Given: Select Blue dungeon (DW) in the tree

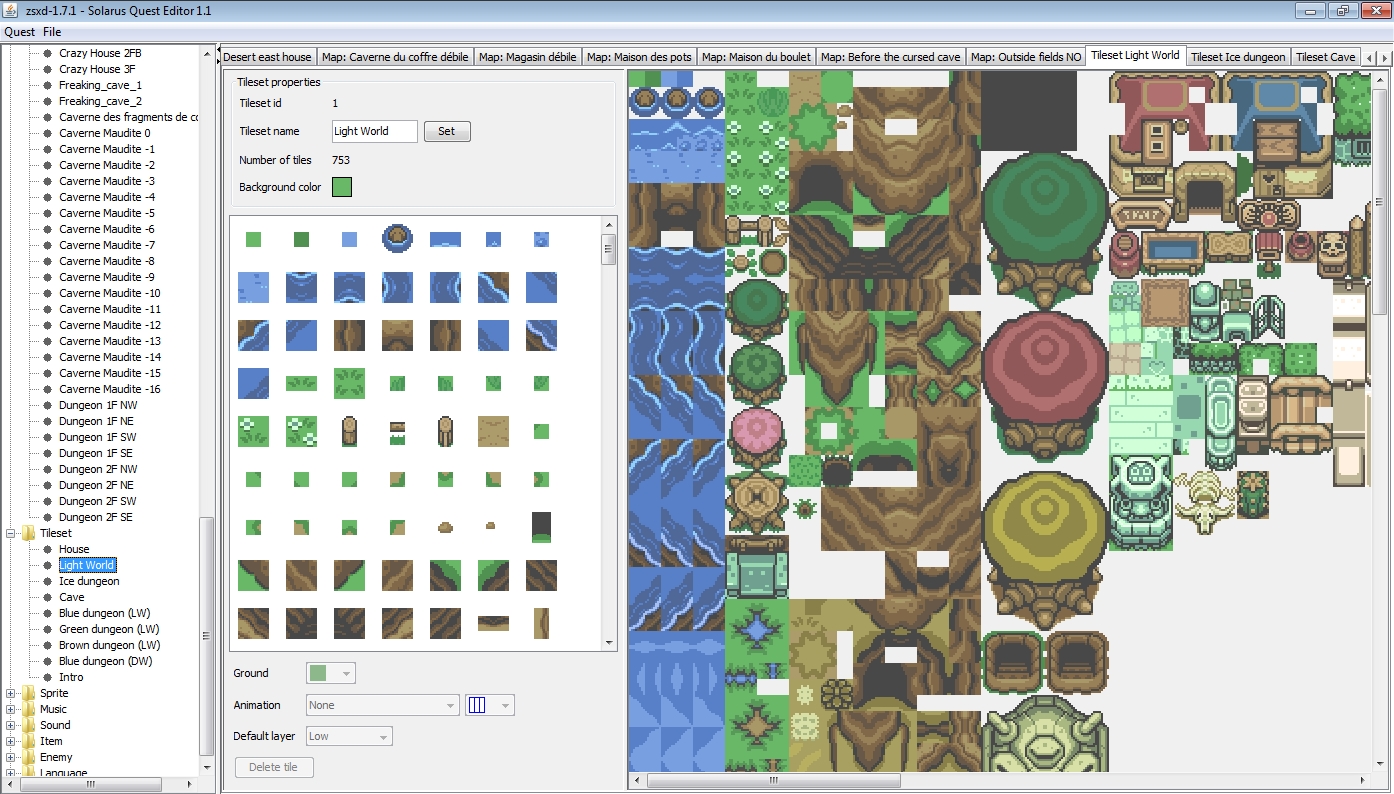Looking at the screenshot, I should [x=106, y=661].
